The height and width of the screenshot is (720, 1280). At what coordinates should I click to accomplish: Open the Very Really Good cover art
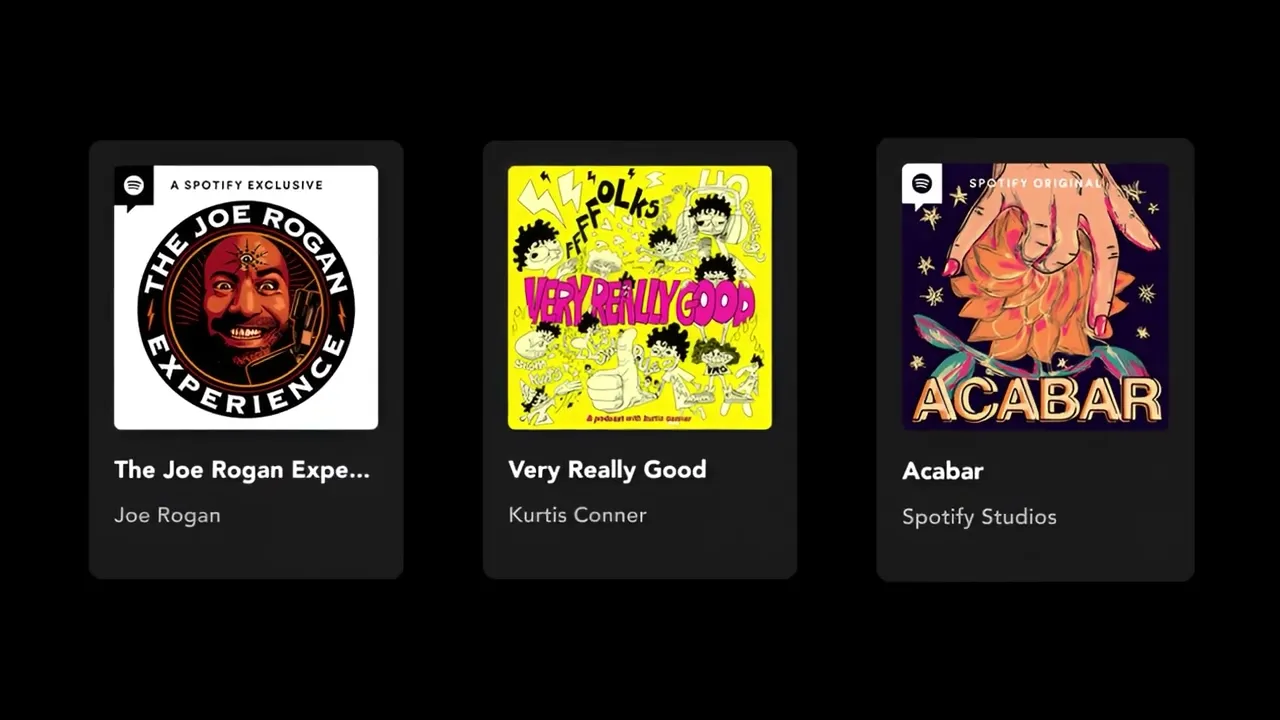pyautogui.click(x=640, y=298)
